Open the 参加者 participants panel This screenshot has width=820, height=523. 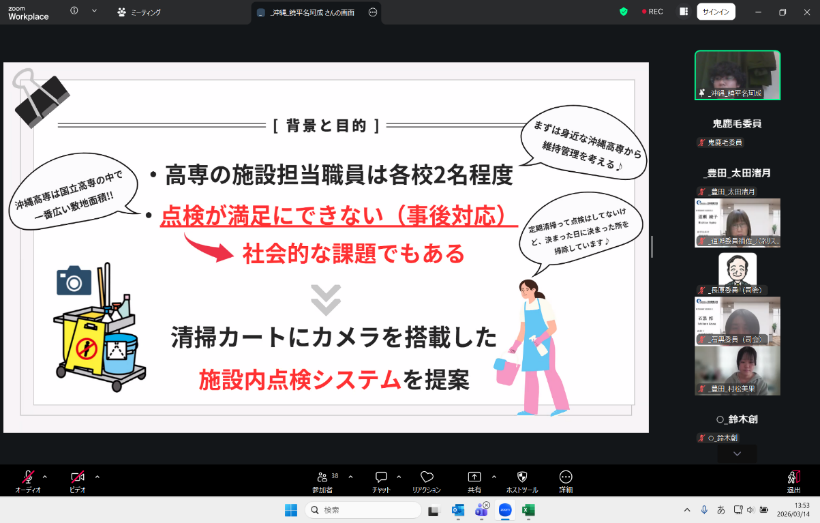[322, 478]
